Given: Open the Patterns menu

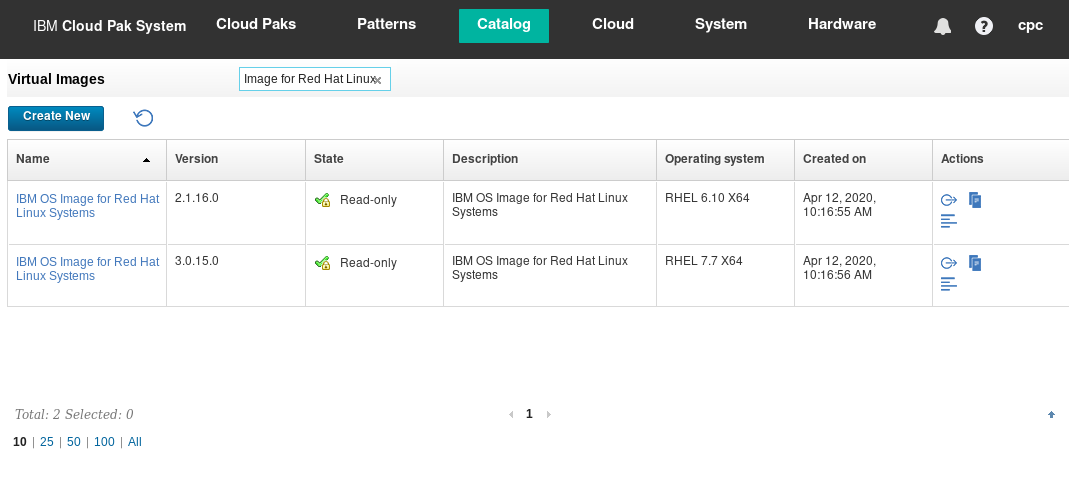Looking at the screenshot, I should [x=387, y=25].
